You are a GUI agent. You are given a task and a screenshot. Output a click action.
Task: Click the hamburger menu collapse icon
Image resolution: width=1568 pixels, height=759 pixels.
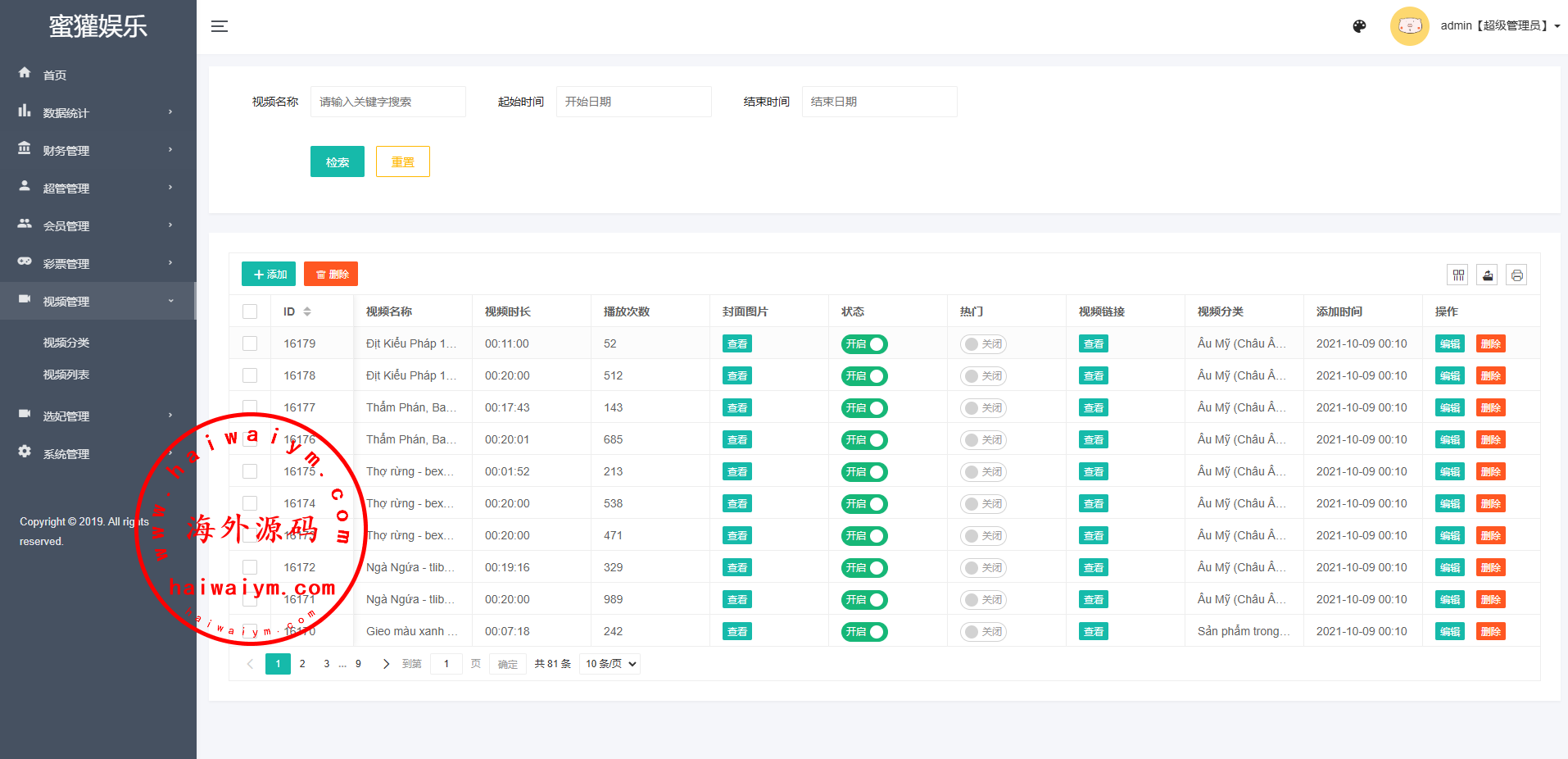point(220,26)
